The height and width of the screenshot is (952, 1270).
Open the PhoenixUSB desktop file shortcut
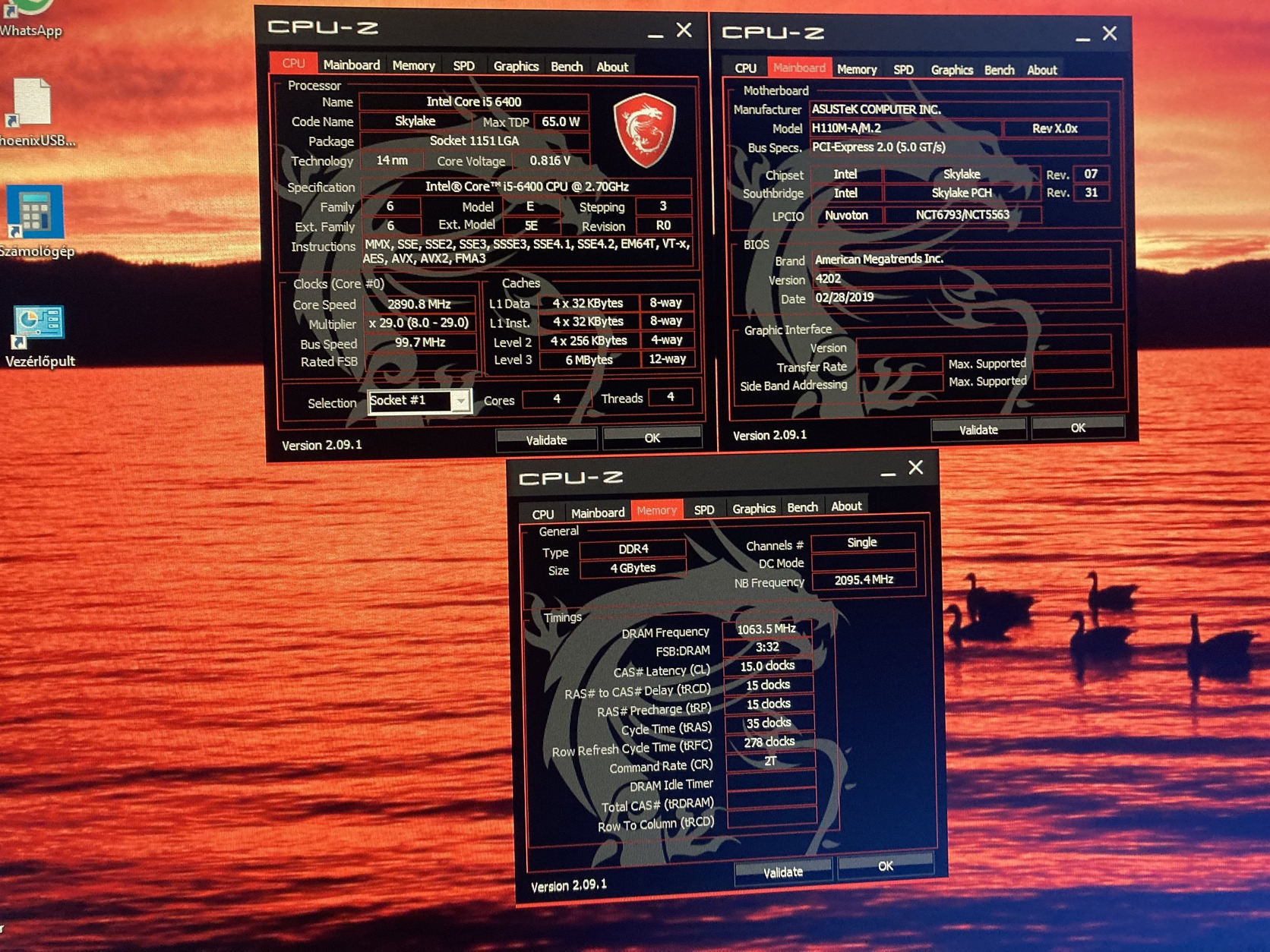point(34,112)
